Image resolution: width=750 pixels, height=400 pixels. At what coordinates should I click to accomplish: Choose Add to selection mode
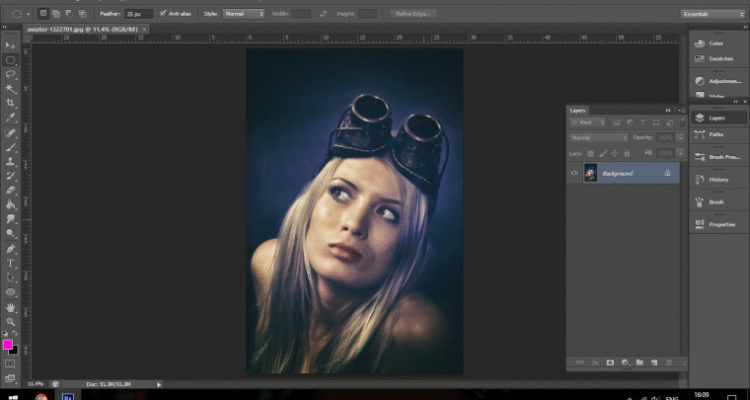(56, 13)
